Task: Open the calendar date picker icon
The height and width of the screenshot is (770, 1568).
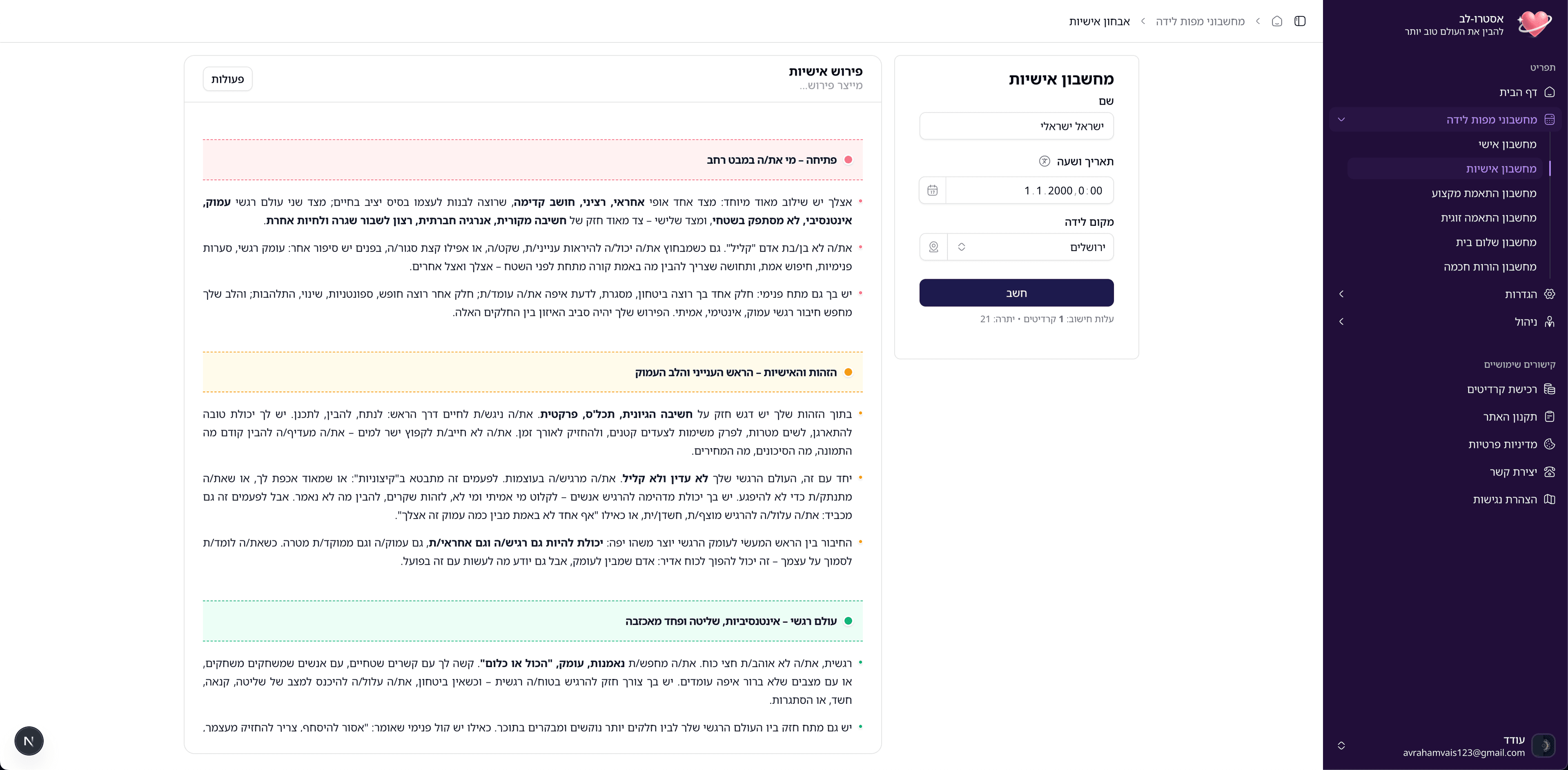Action: point(932,191)
